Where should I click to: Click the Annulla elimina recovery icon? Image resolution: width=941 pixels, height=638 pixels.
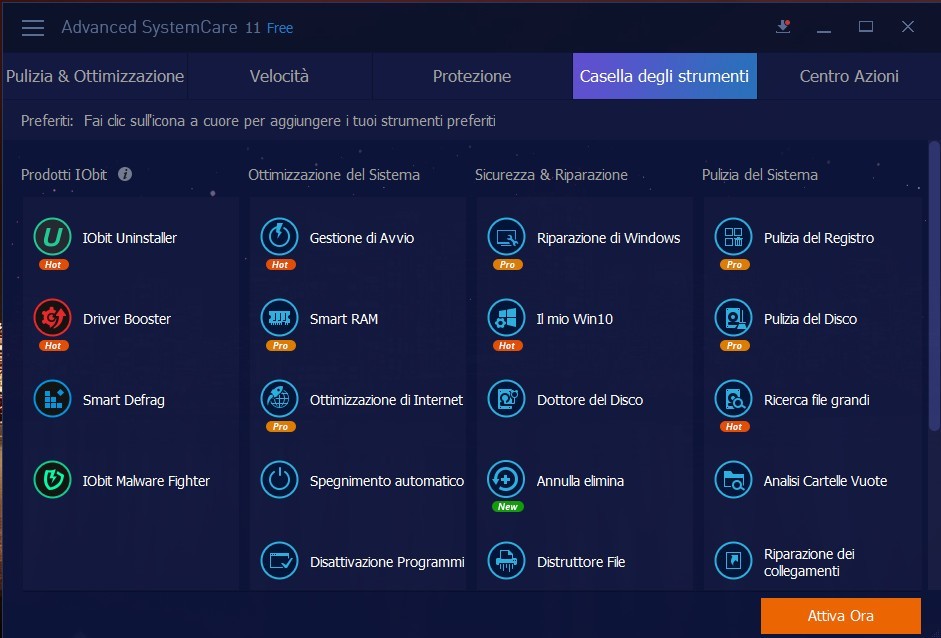(506, 481)
